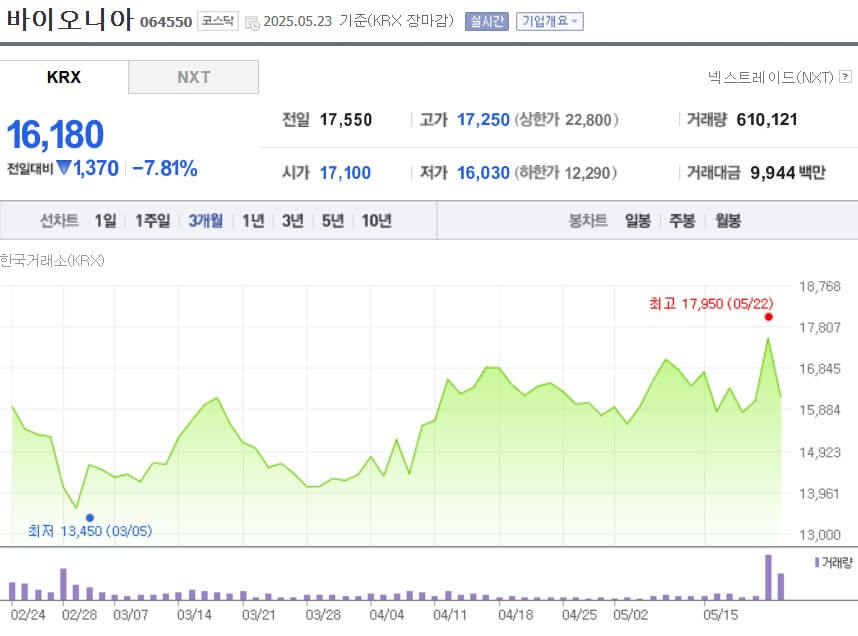858x636 pixels.
Task: Open the 기업개요 dropdown
Action: [549, 21]
